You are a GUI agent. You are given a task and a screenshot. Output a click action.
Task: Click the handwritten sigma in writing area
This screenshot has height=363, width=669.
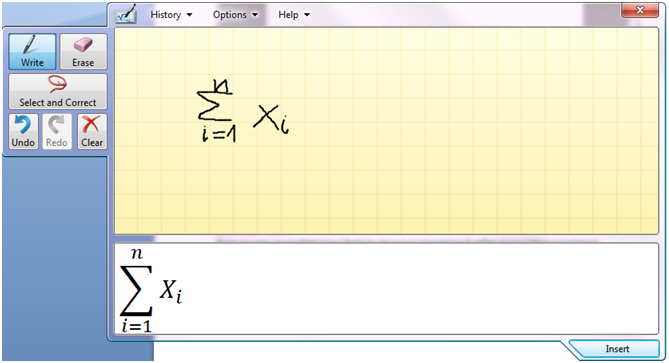pyautogui.click(x=215, y=106)
